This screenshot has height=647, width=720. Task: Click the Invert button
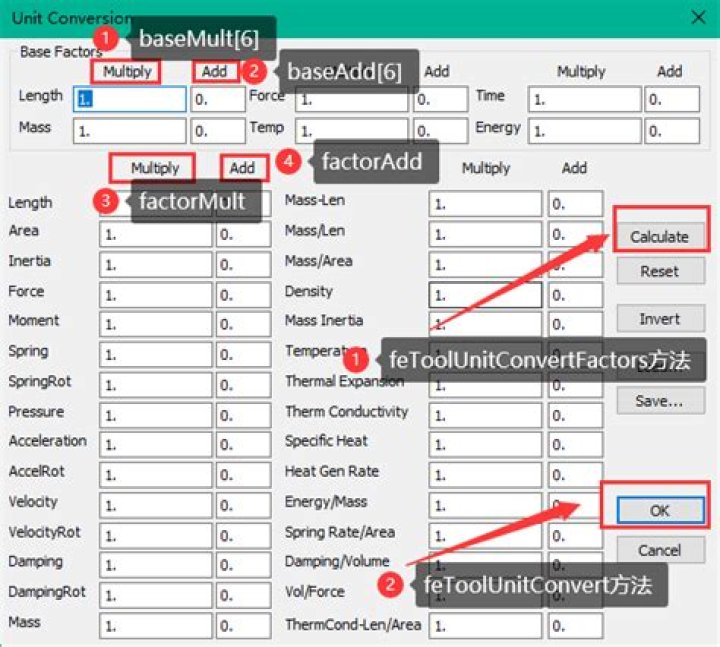(x=659, y=319)
